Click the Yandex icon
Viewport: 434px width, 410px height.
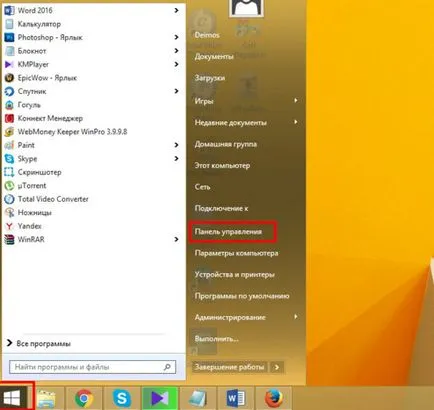click(x=9, y=226)
